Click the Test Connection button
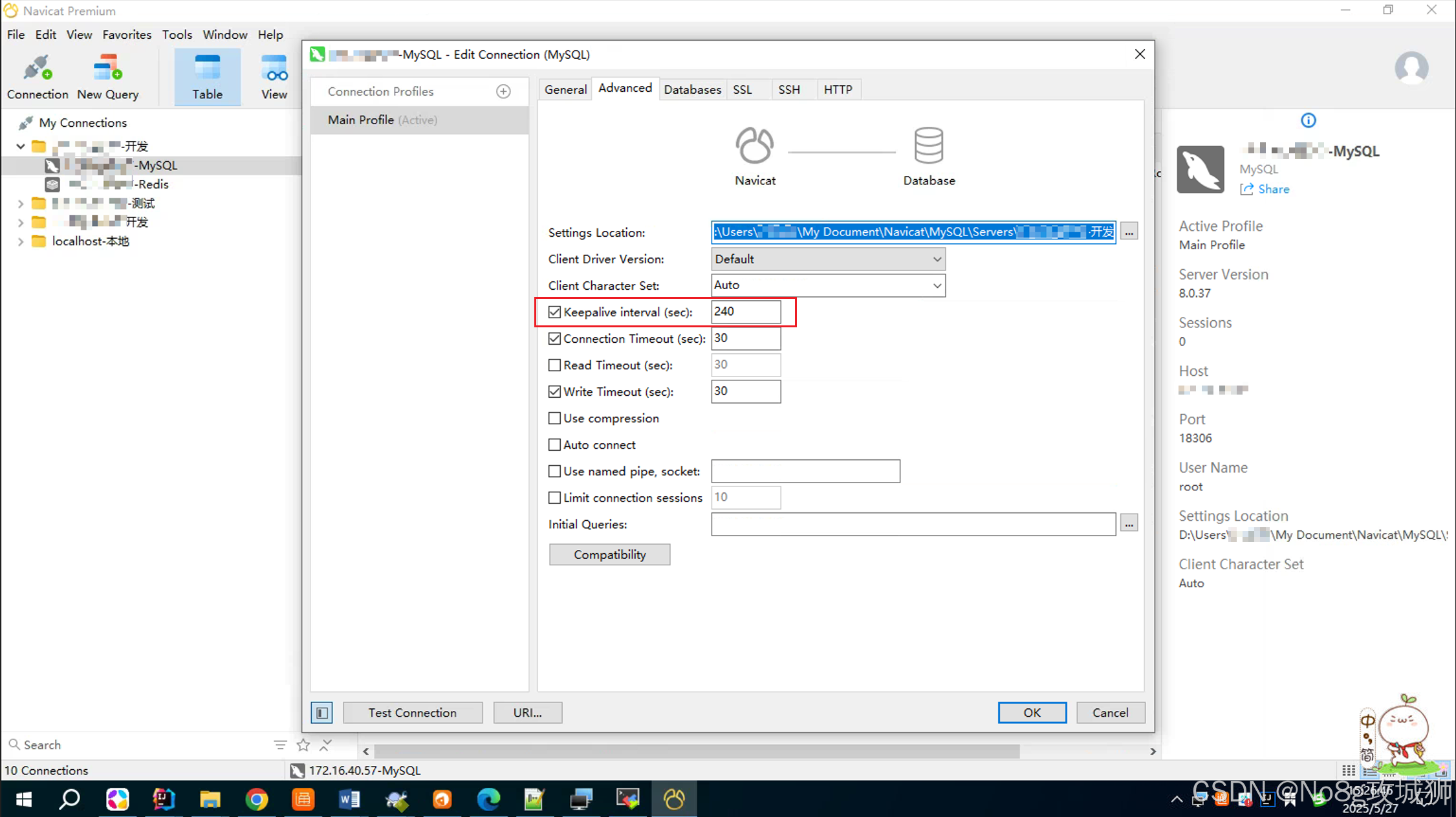The height and width of the screenshot is (817, 1456). click(412, 712)
